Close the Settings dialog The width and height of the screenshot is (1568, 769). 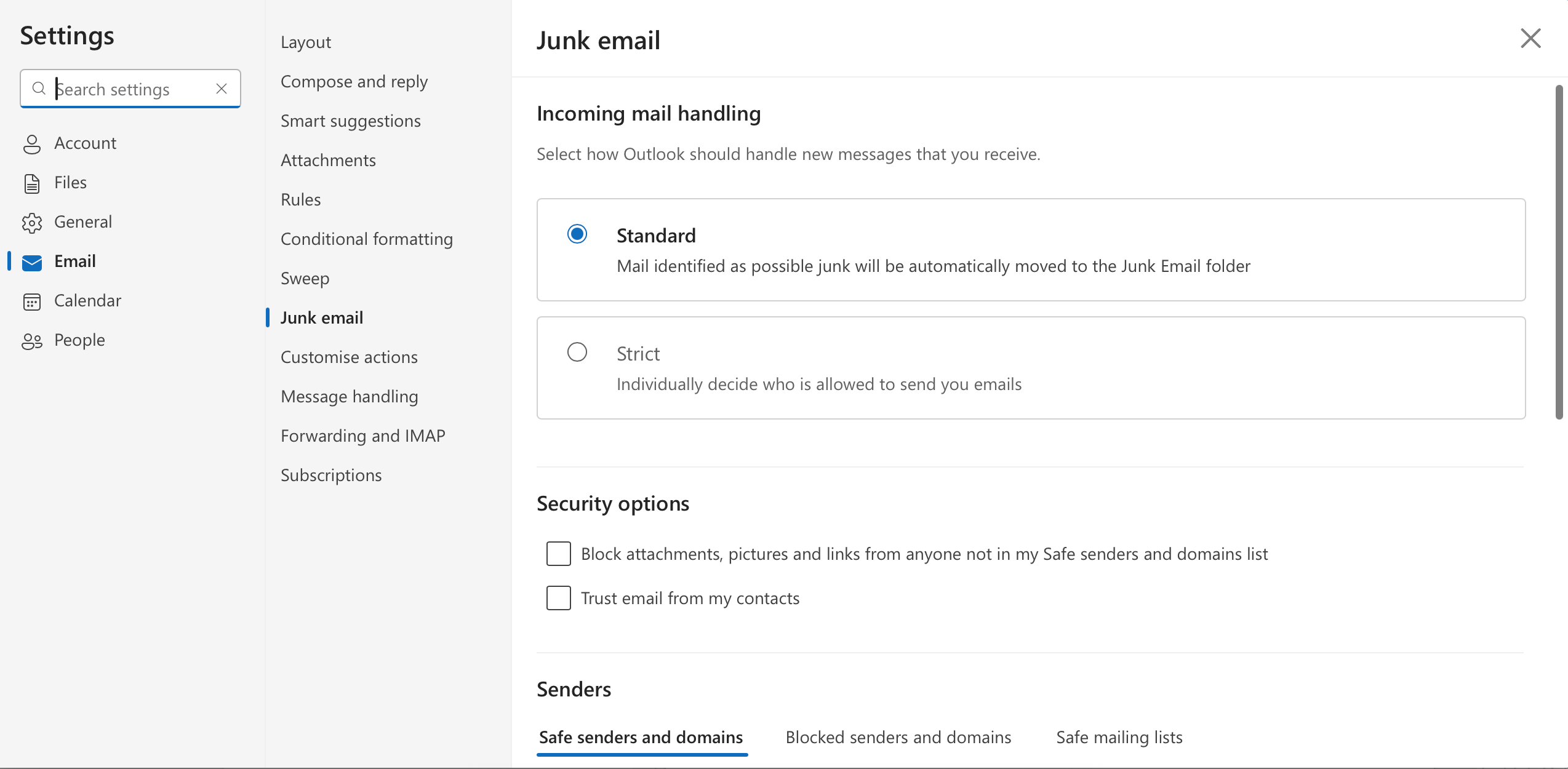(1530, 38)
